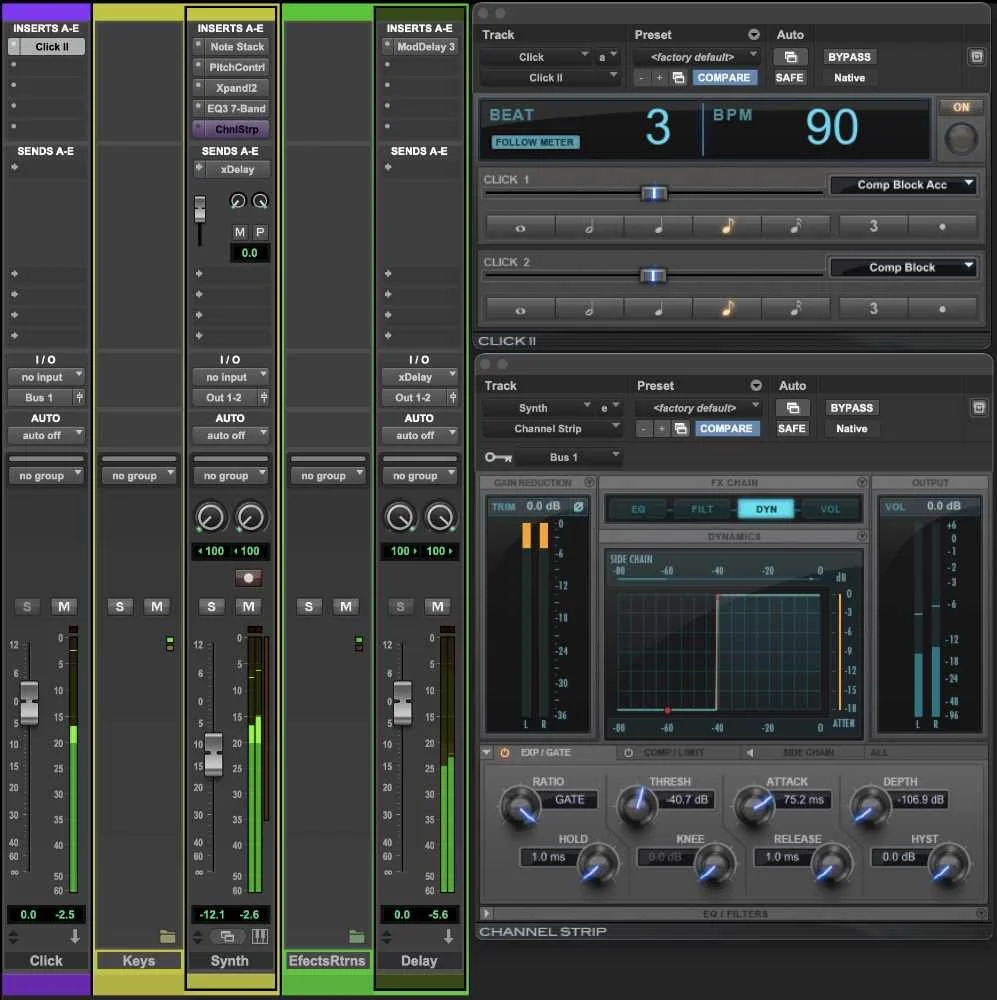Viewport: 997px width, 1000px height.
Task: Switch to the ALL dynamics tab
Action: [878, 753]
